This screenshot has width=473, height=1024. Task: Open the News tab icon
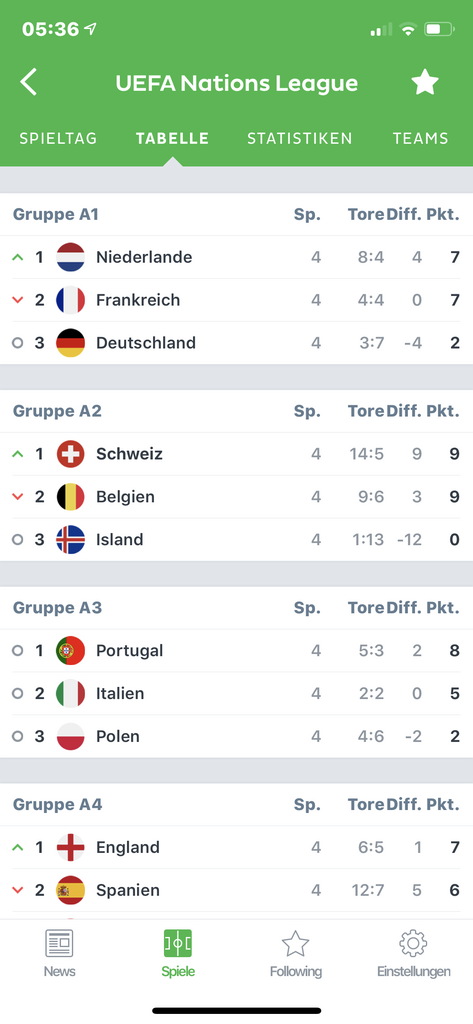pyautogui.click(x=59, y=944)
